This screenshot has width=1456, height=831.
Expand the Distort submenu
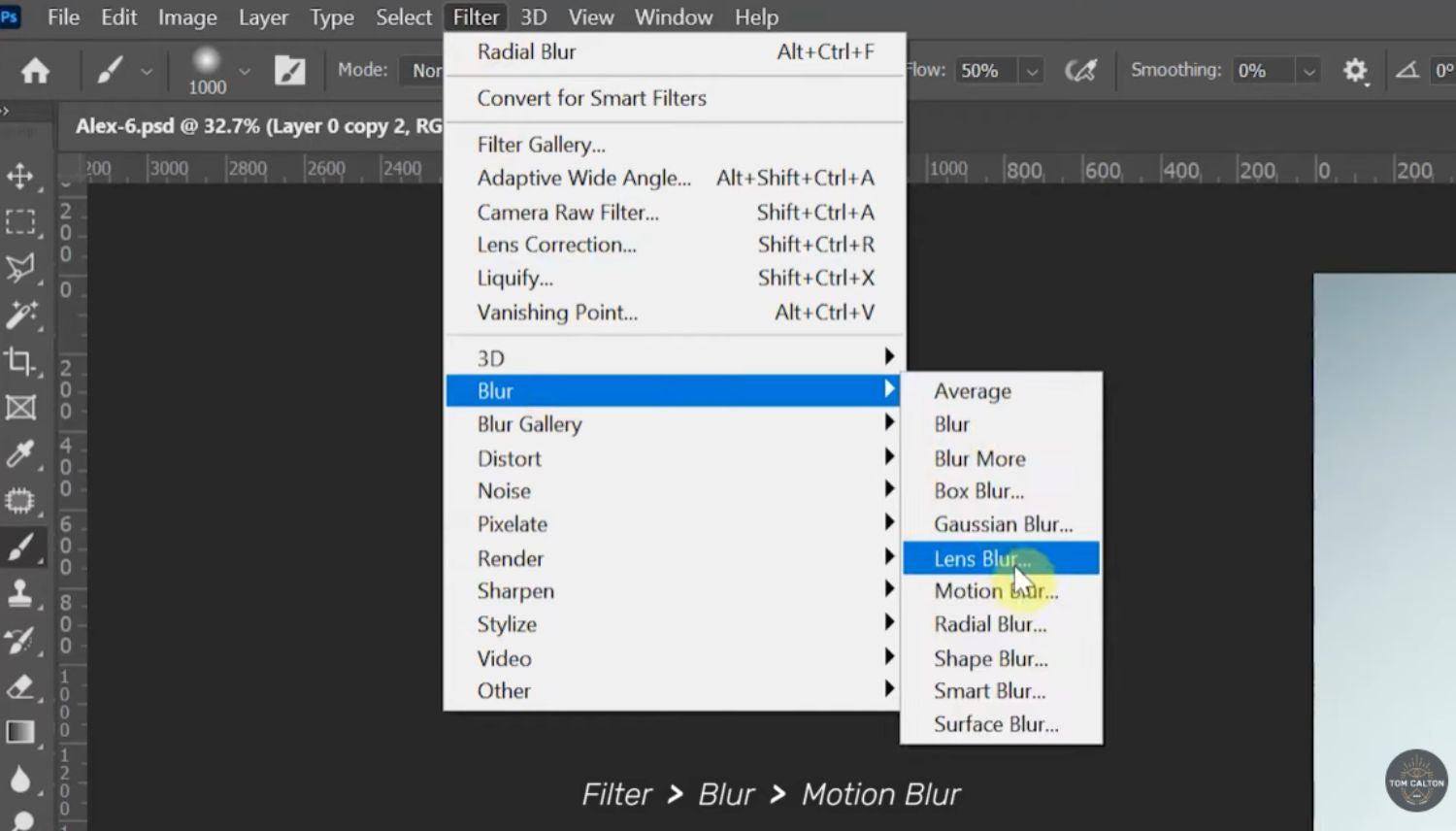(x=674, y=458)
